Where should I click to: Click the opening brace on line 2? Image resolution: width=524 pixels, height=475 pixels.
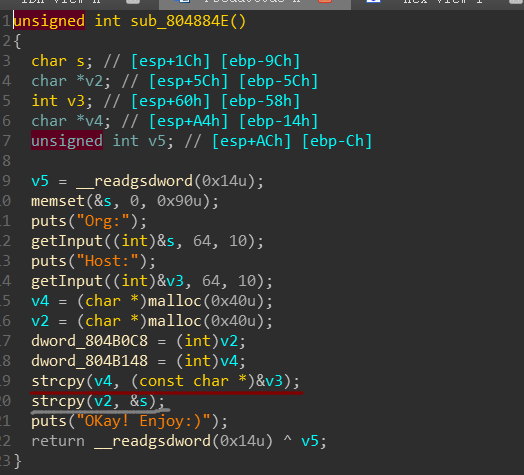[x=18, y=42]
